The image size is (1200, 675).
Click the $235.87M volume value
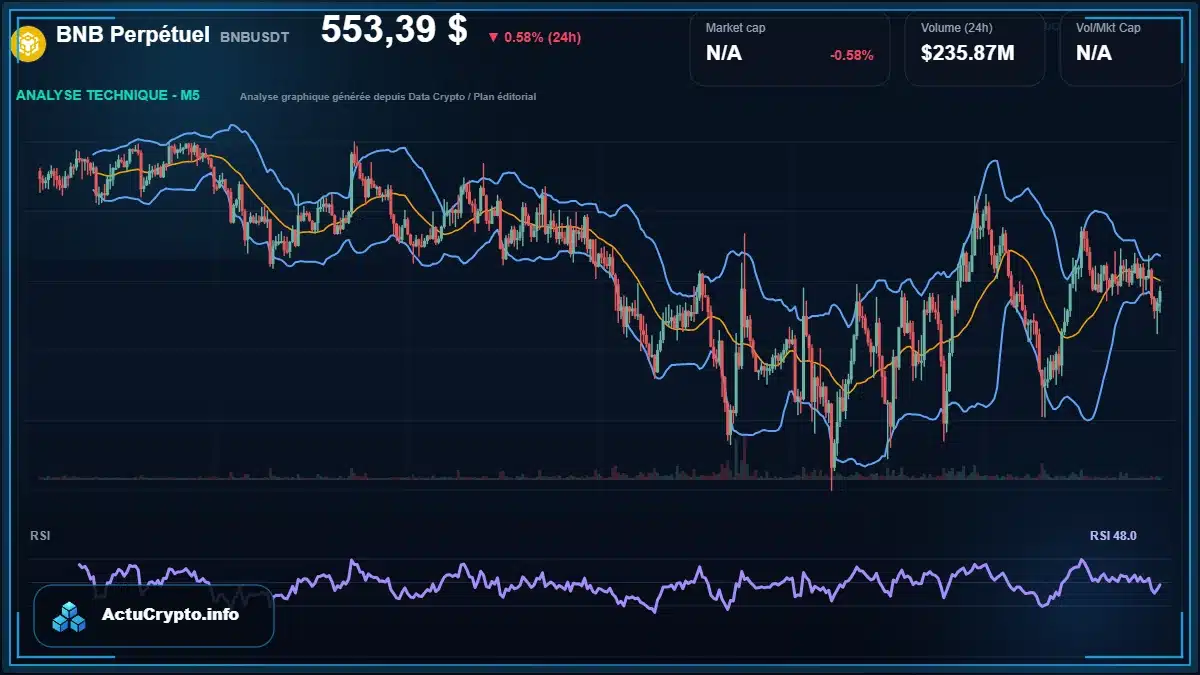[967, 53]
